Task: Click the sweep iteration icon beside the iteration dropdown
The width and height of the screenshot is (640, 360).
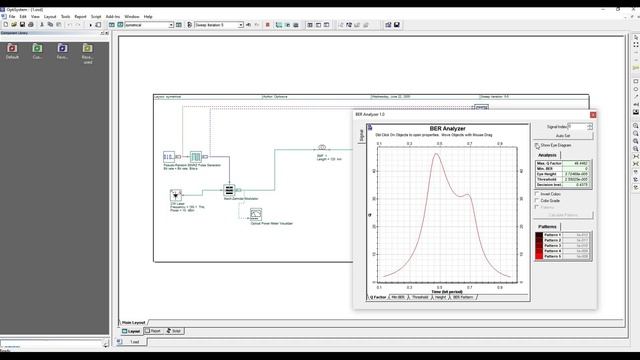Action: (x=189, y=25)
